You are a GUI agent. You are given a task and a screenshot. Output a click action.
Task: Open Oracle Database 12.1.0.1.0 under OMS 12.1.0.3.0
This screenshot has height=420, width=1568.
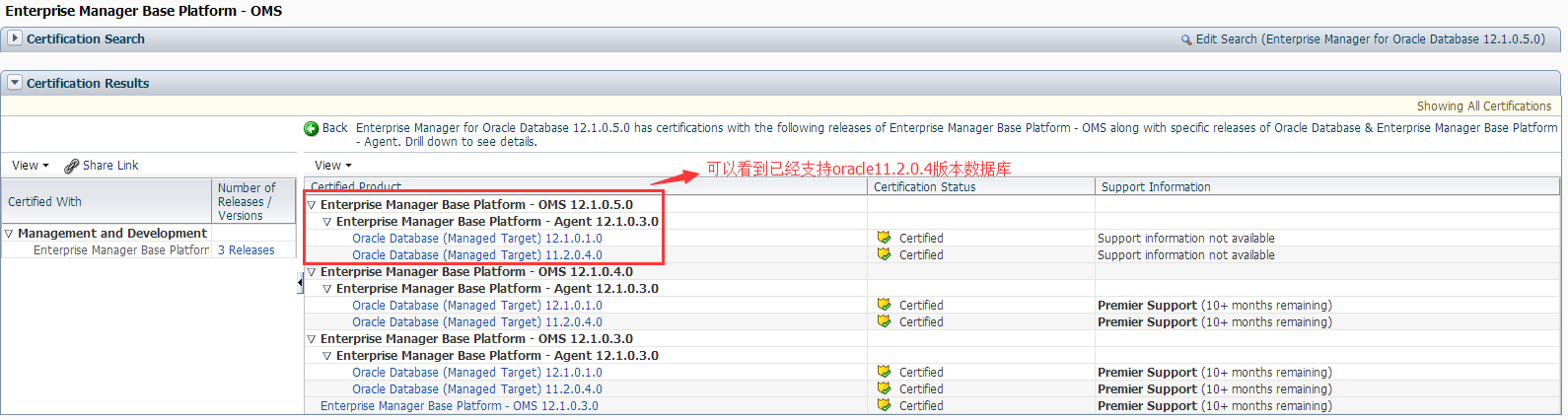(477, 373)
